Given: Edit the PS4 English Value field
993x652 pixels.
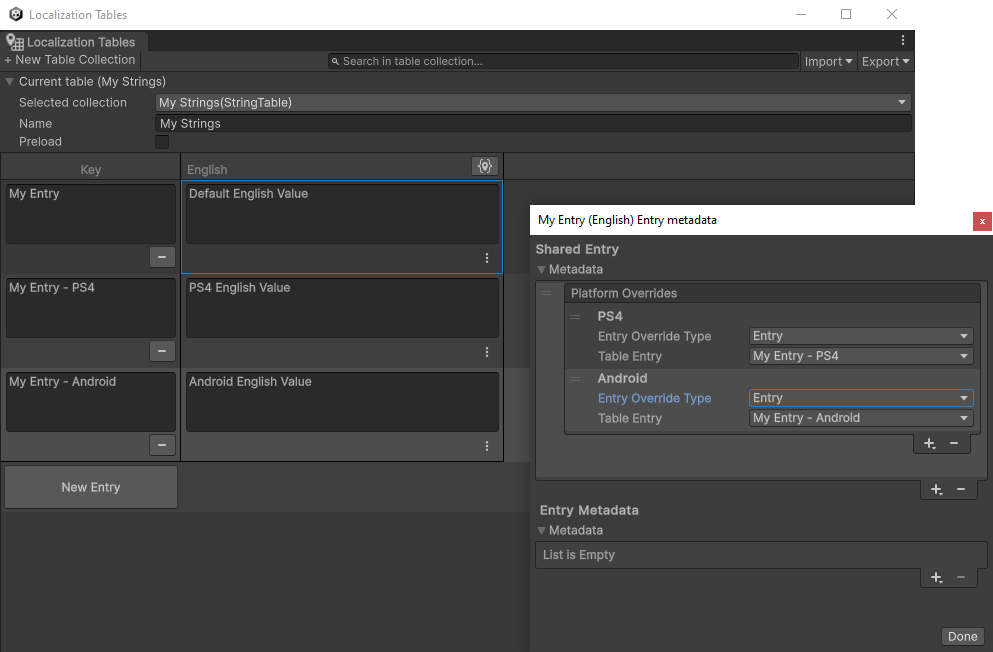Looking at the screenshot, I should [342, 308].
